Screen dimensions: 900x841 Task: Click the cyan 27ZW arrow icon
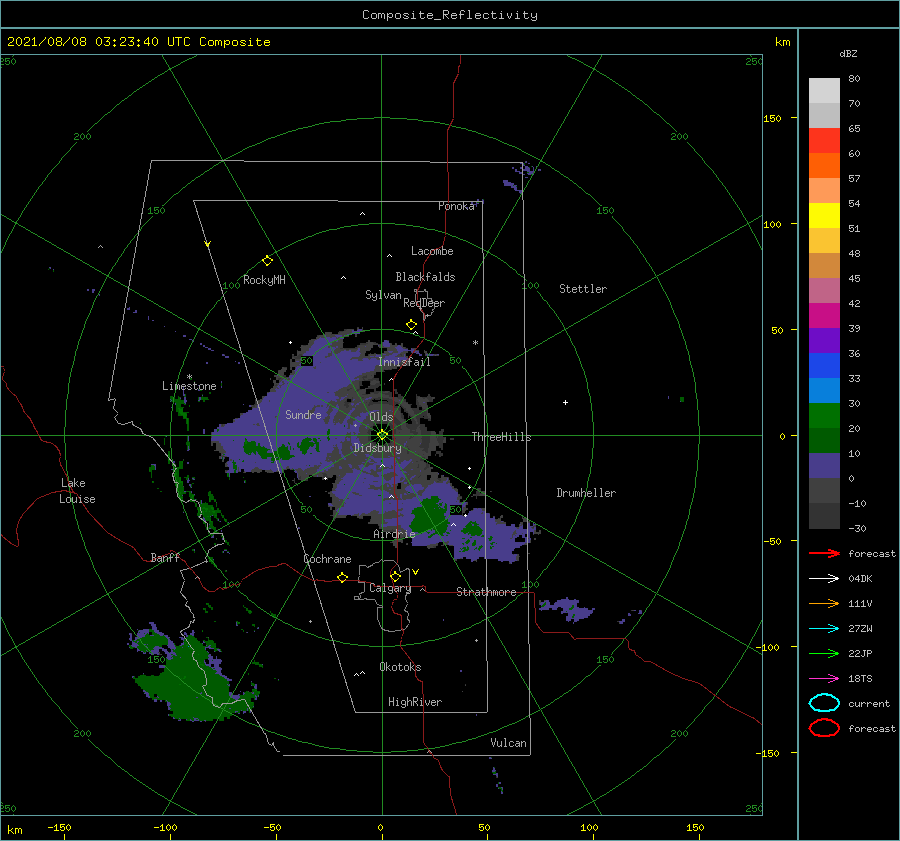click(x=824, y=629)
